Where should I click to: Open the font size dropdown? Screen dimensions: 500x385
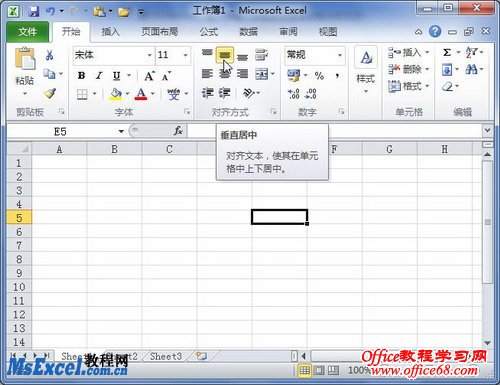tap(186, 55)
